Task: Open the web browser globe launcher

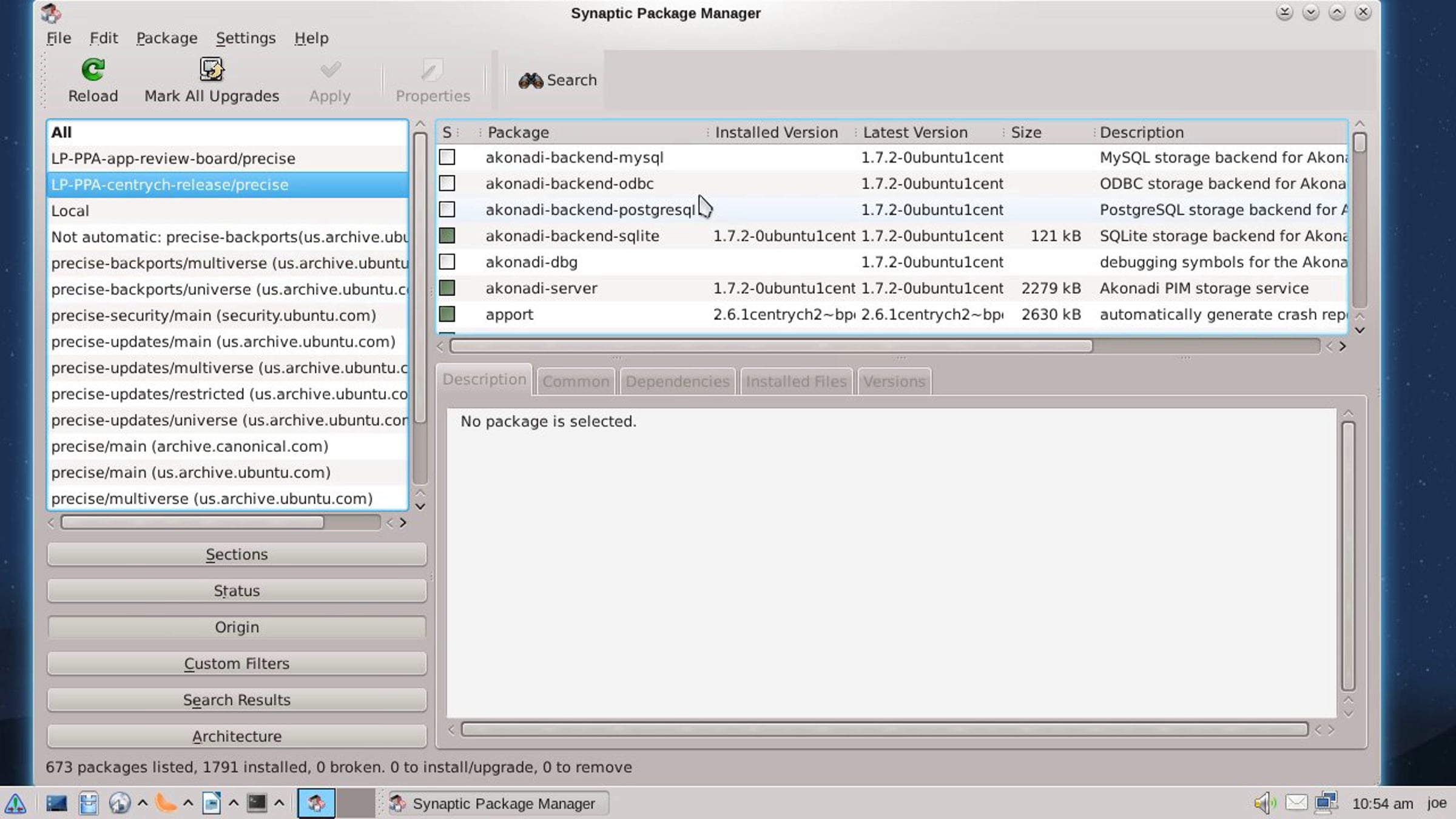Action: [x=119, y=803]
